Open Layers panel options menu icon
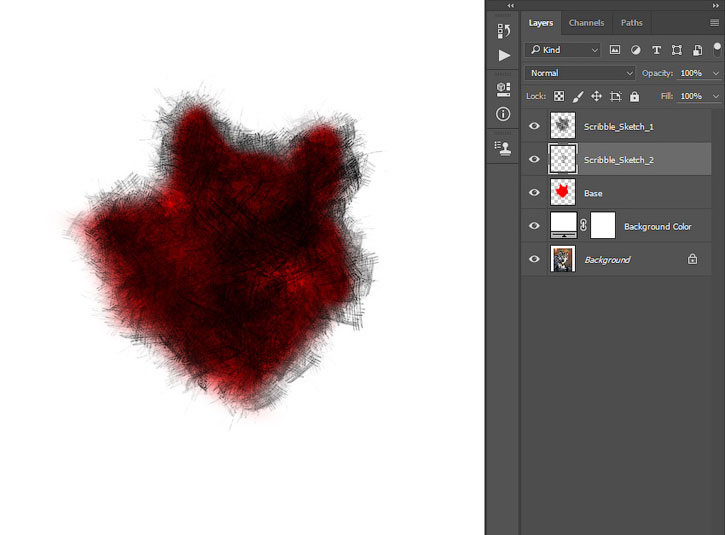This screenshot has width=725, height=535. [x=714, y=23]
